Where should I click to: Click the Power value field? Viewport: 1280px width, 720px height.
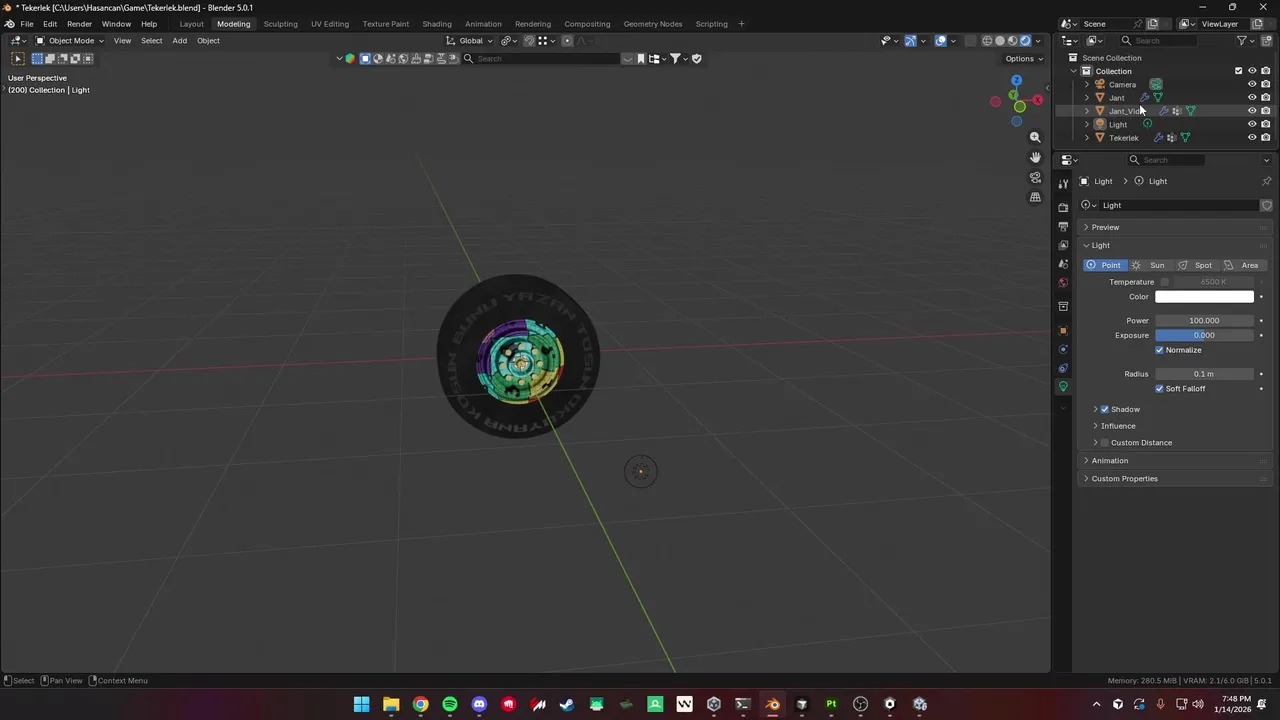tap(1204, 321)
